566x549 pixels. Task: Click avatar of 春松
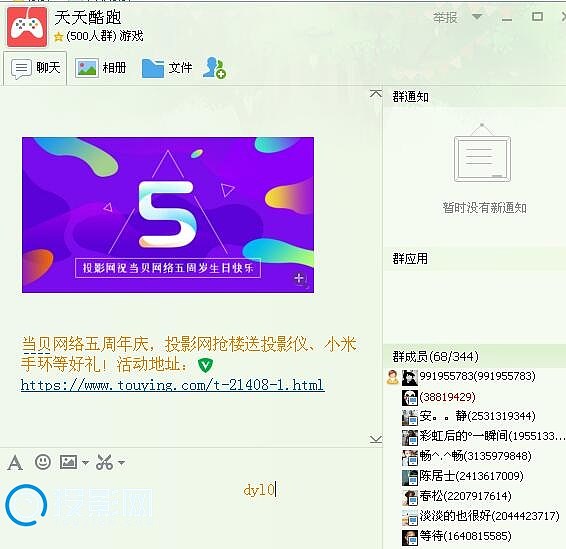410,497
